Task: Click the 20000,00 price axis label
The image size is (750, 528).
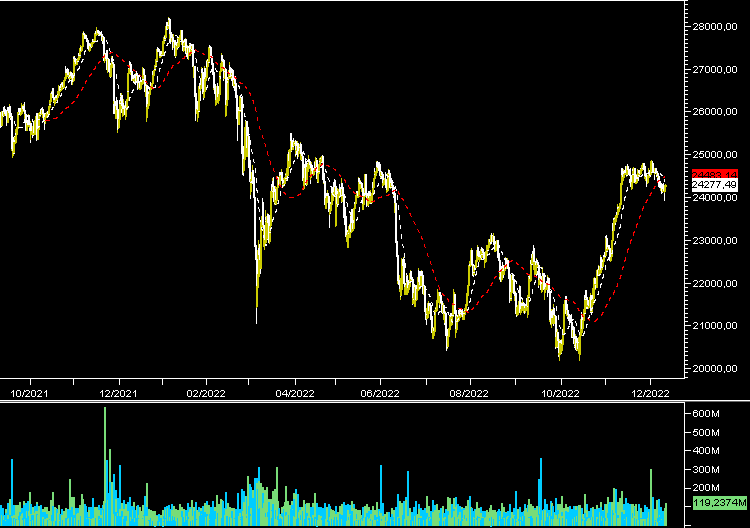Action: click(715, 369)
